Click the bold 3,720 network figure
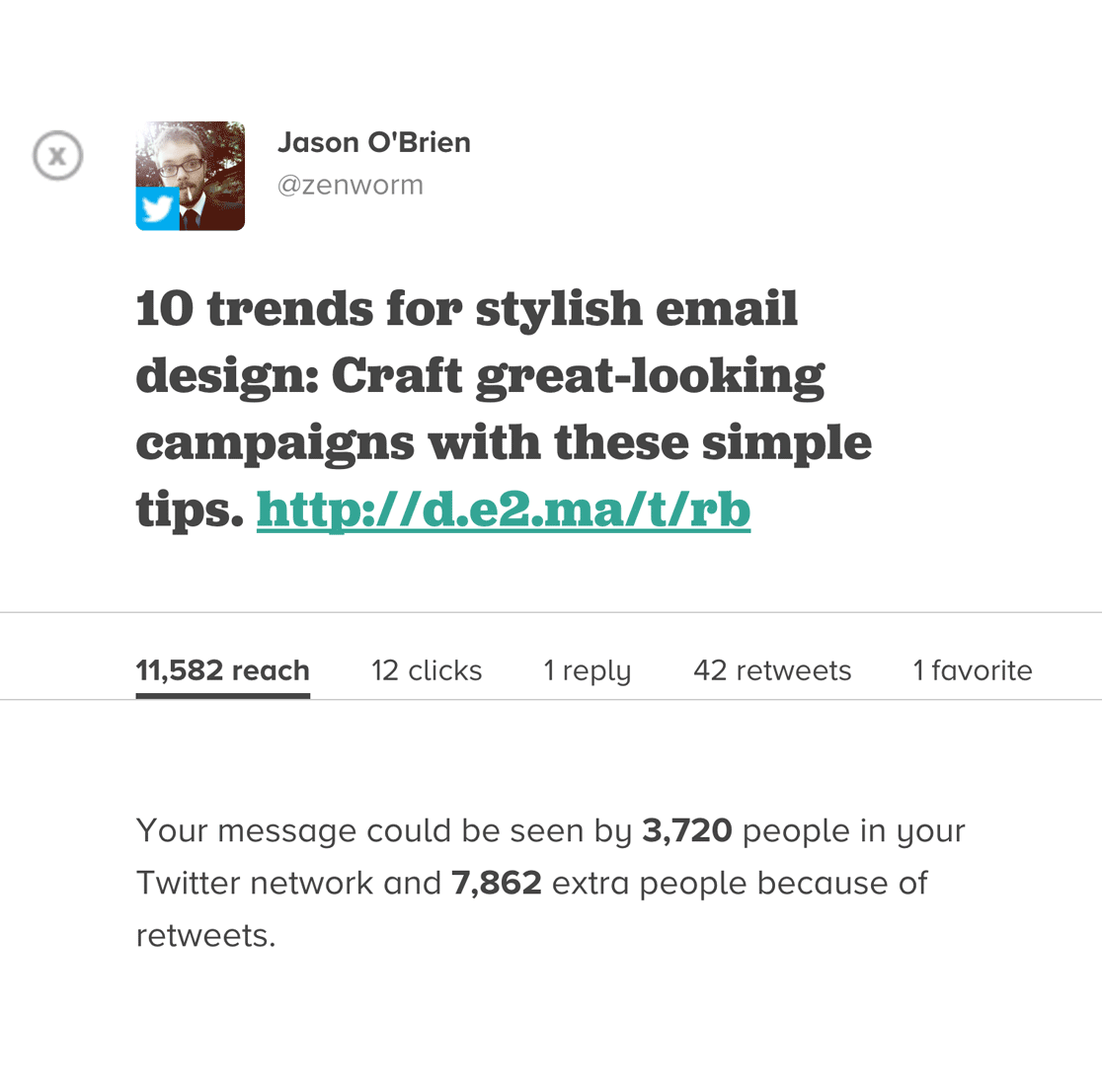 [686, 830]
